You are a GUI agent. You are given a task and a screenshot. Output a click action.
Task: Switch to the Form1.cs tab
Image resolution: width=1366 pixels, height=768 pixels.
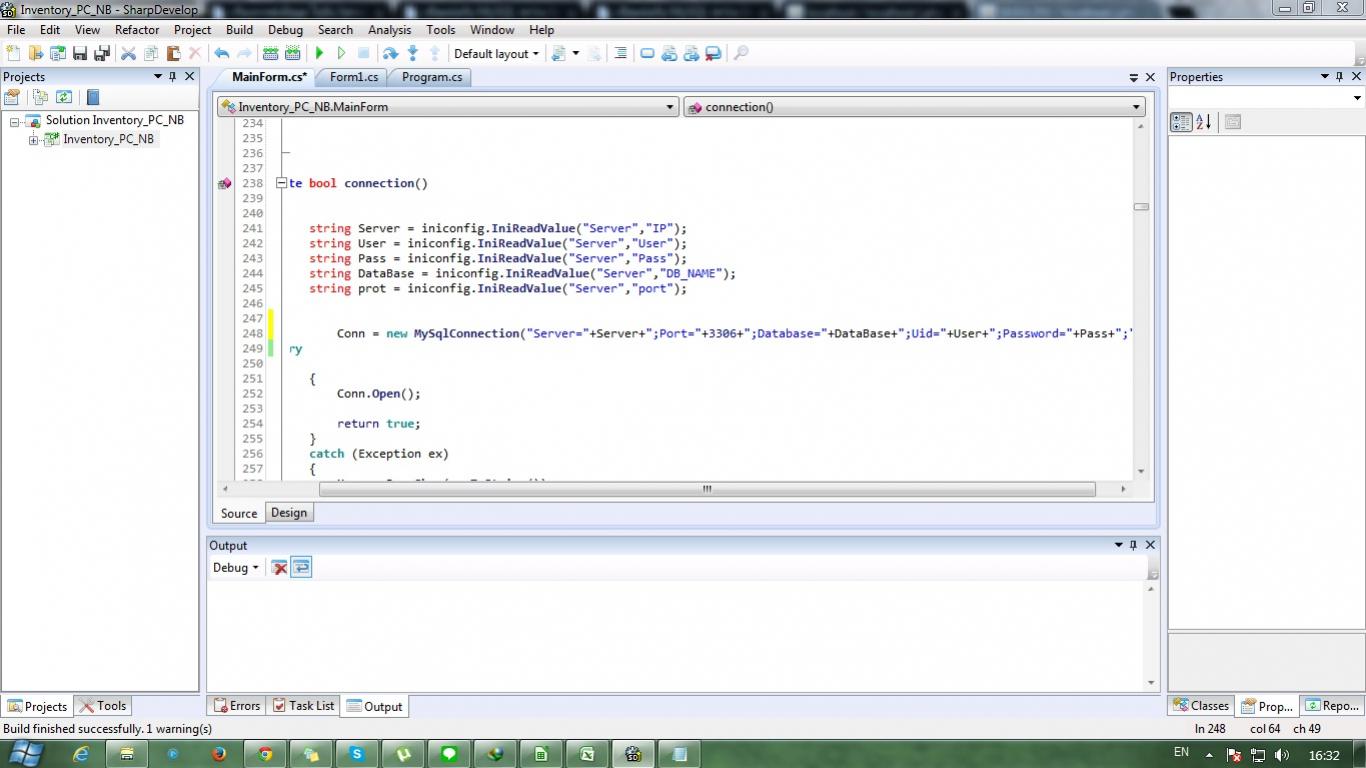354,77
